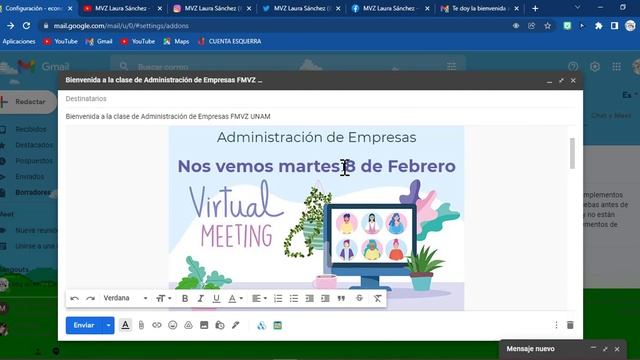Screen dimensions: 640x360
Task: Open the Pospuestos folder
Action: pos(34,161)
